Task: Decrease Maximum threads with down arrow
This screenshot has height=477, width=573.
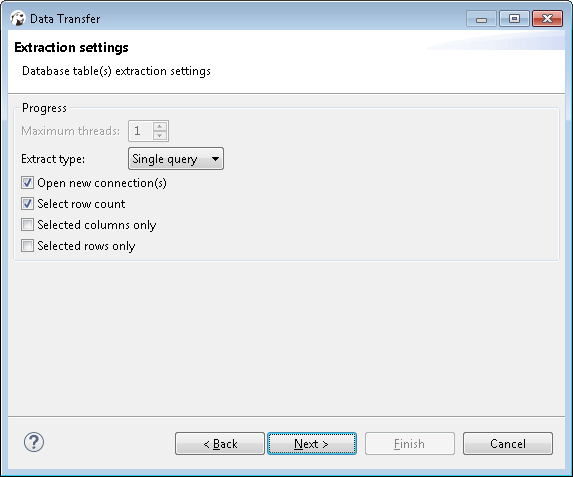Action: [160, 136]
